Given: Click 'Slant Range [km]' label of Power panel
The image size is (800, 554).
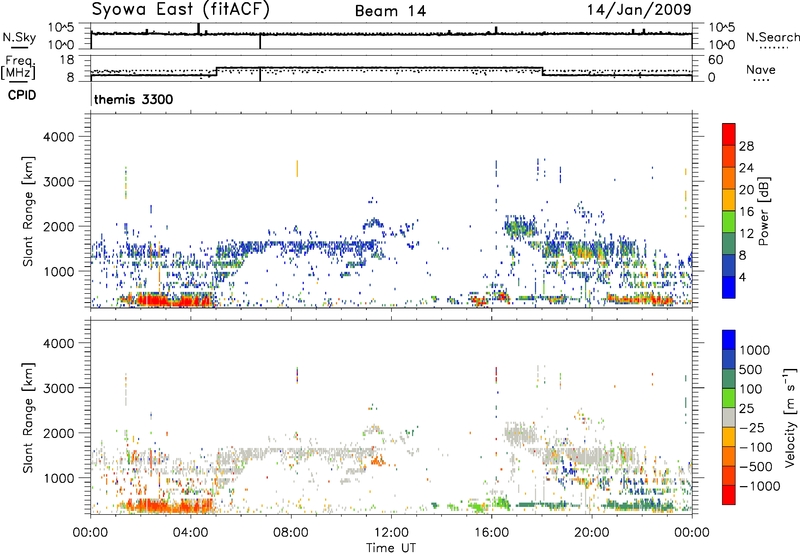Looking at the screenshot, I should (28, 212).
